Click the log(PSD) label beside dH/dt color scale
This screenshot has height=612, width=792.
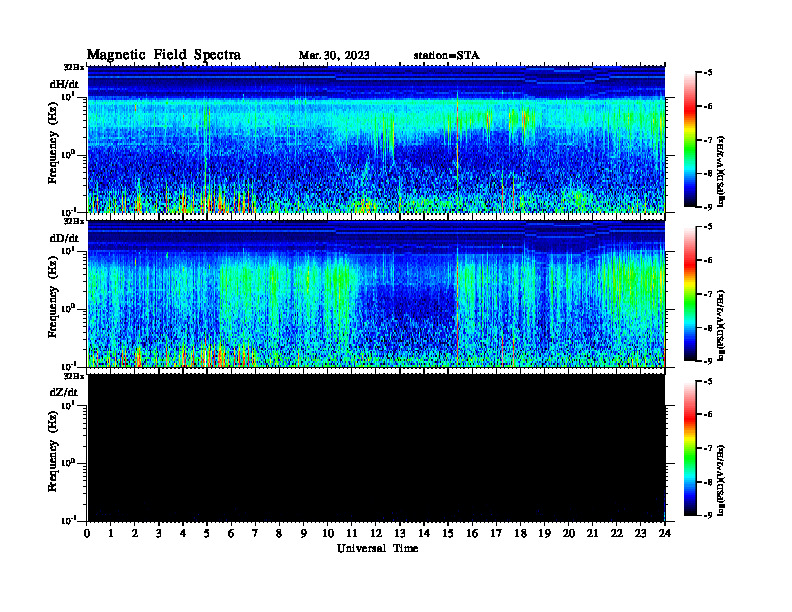tap(721, 171)
